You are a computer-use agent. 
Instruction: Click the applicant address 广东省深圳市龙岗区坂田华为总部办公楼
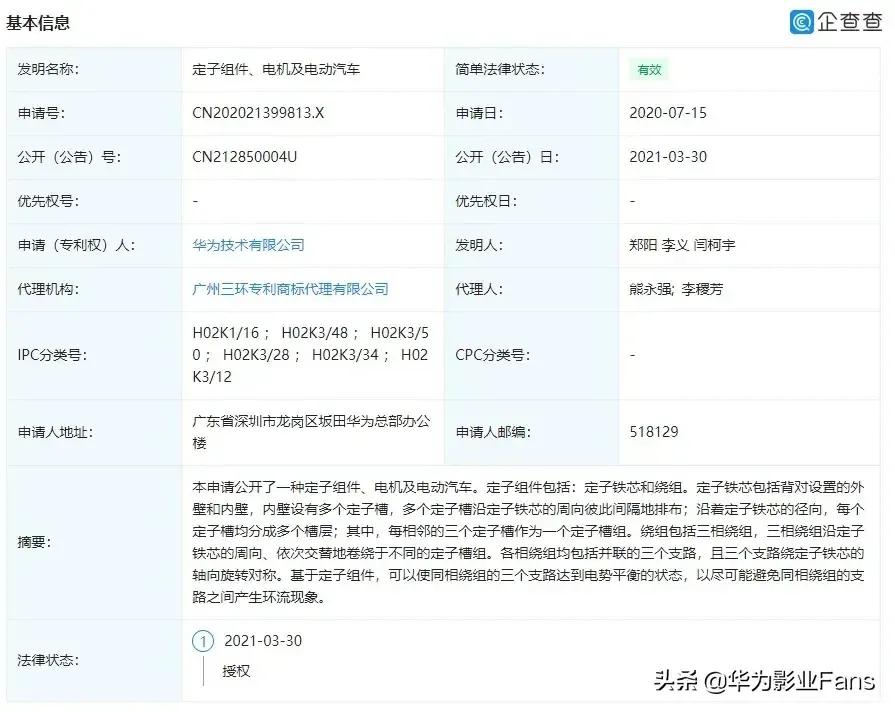pyautogui.click(x=311, y=432)
